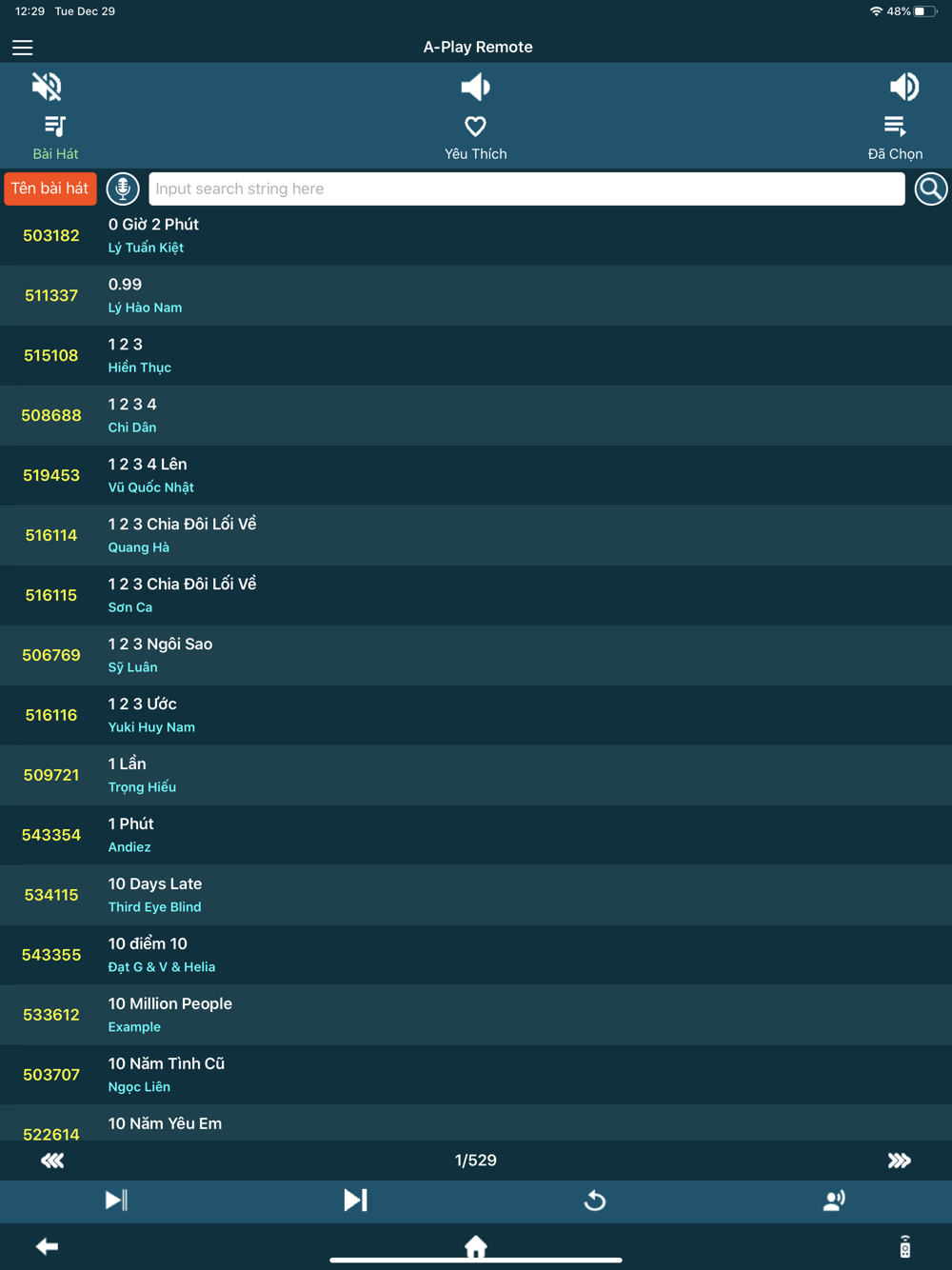This screenshot has width=952, height=1270.
Task: Click song number 503182
Action: coord(51,235)
